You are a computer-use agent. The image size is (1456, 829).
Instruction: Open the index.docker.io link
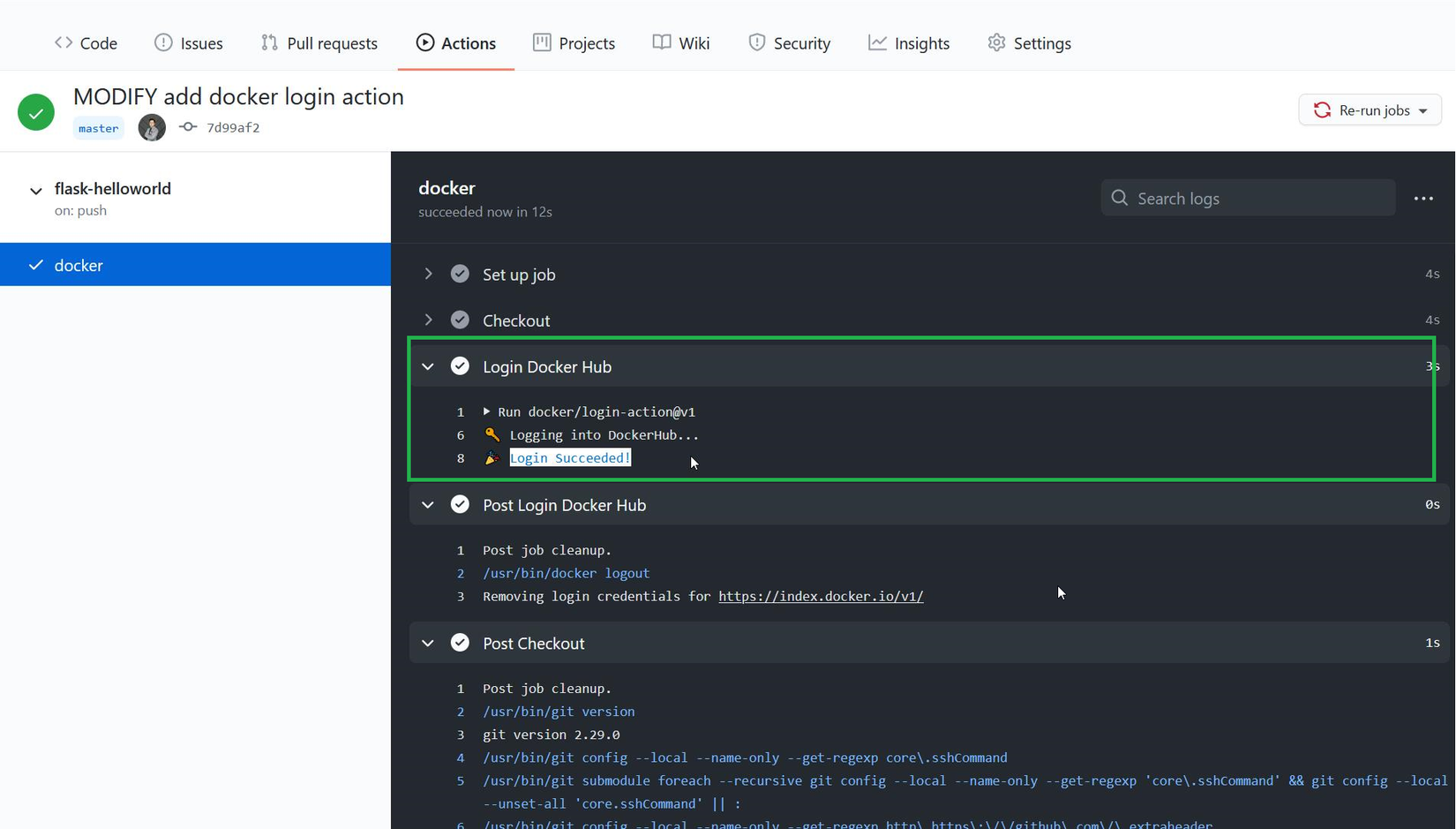821,596
